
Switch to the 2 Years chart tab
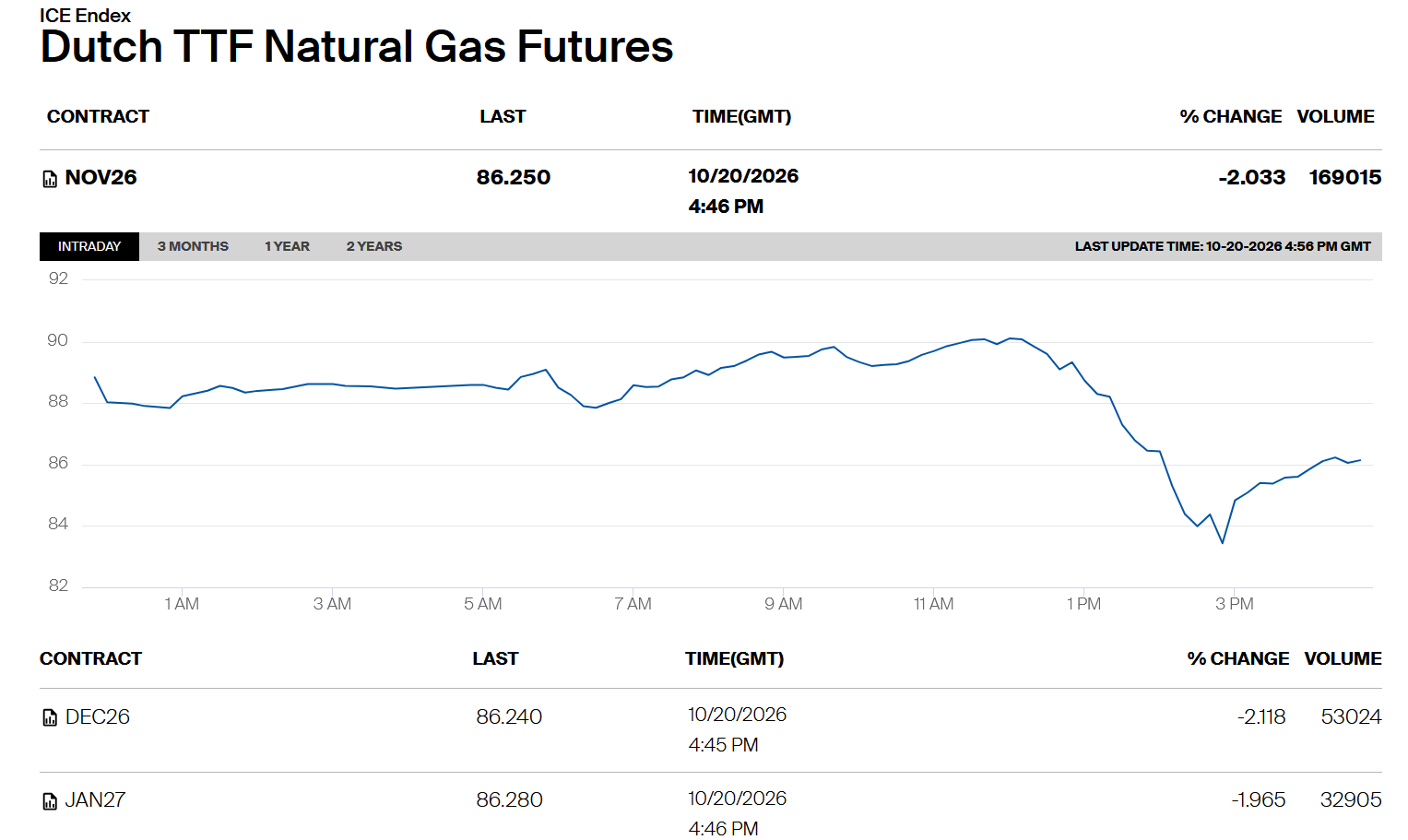click(x=374, y=246)
